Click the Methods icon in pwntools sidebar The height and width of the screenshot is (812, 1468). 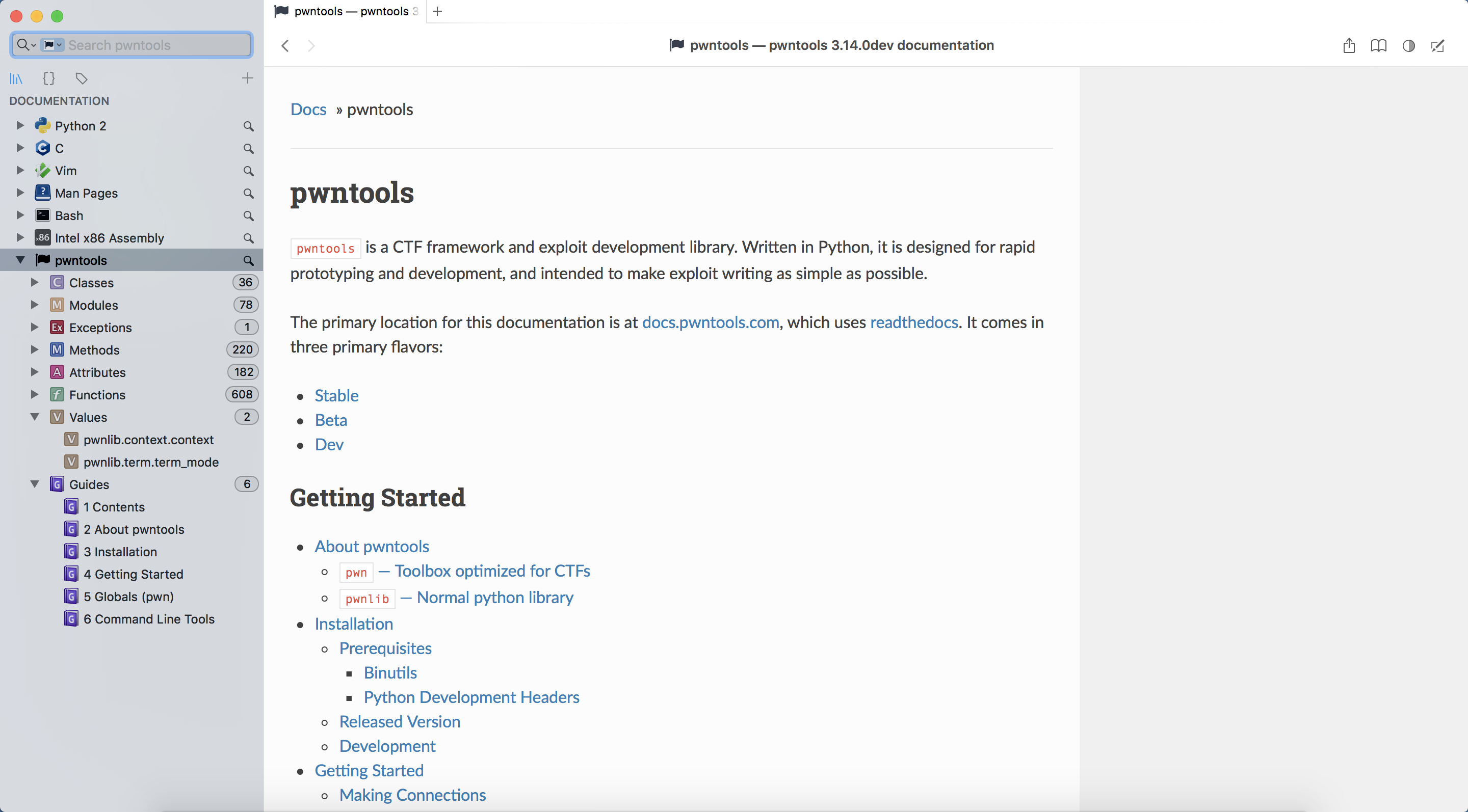[x=57, y=349]
